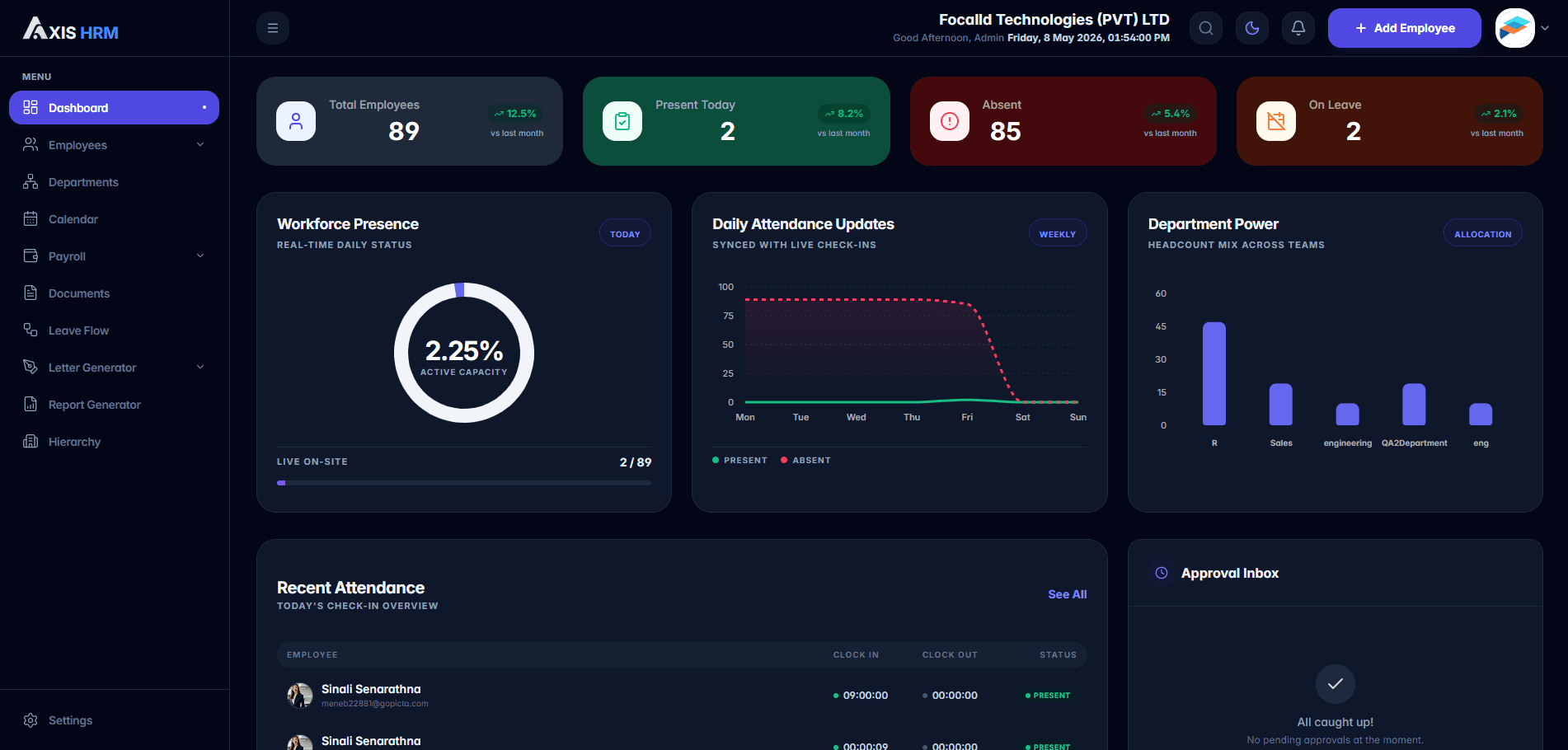The height and width of the screenshot is (750, 1568).
Task: Click the Dashboard grid icon
Action: click(x=31, y=108)
